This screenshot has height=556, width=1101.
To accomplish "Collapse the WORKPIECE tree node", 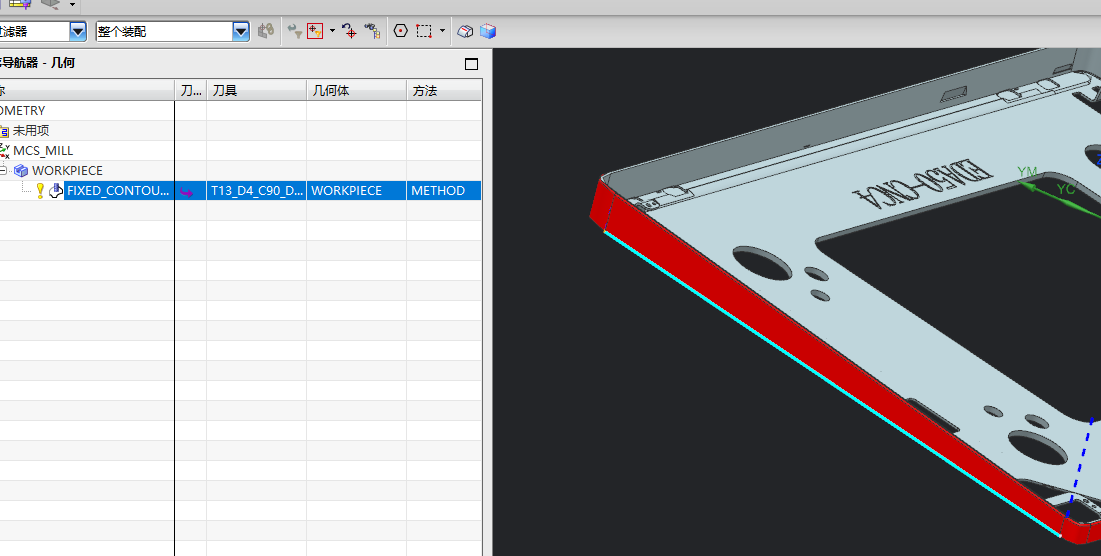I will [3, 171].
